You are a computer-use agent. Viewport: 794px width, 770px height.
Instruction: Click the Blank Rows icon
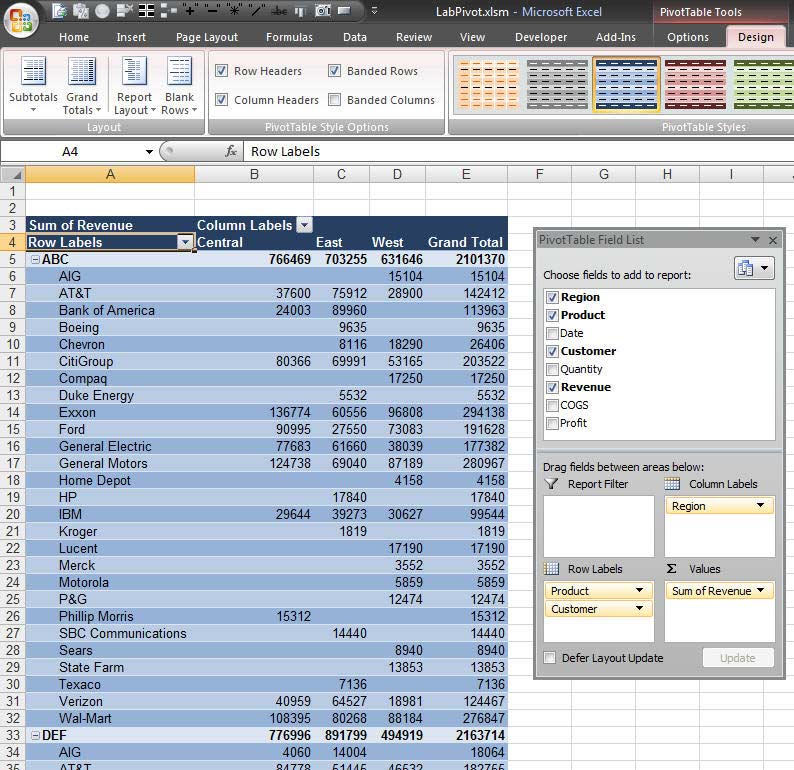(x=179, y=74)
